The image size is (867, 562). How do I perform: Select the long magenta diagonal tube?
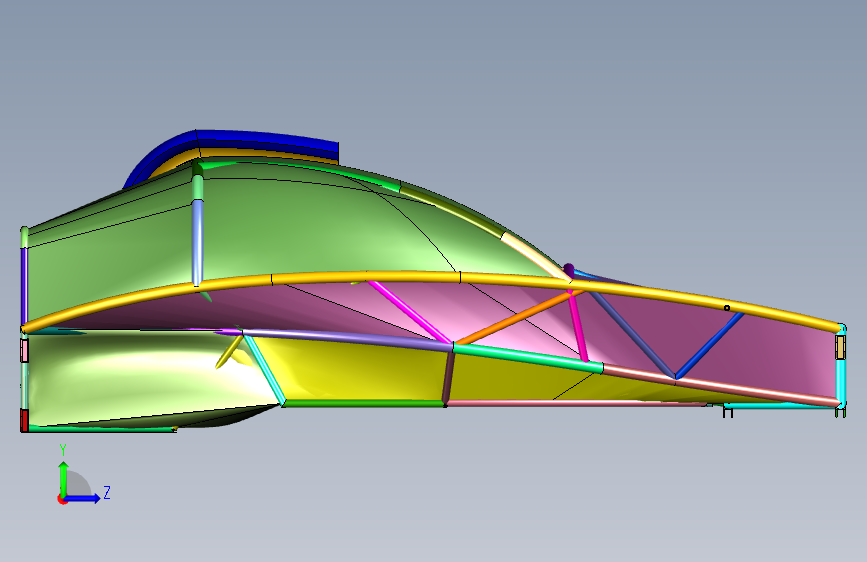point(410,312)
